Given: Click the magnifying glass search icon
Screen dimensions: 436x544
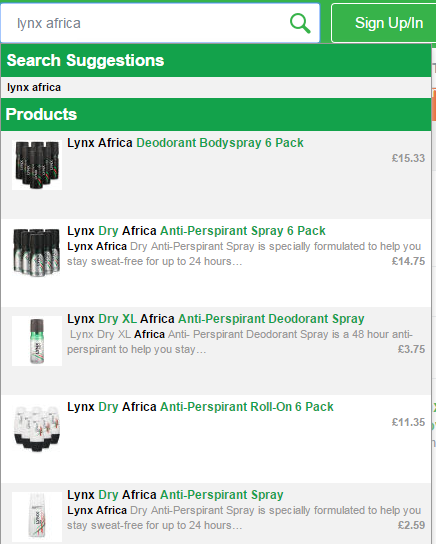Looking at the screenshot, I should [300, 23].
